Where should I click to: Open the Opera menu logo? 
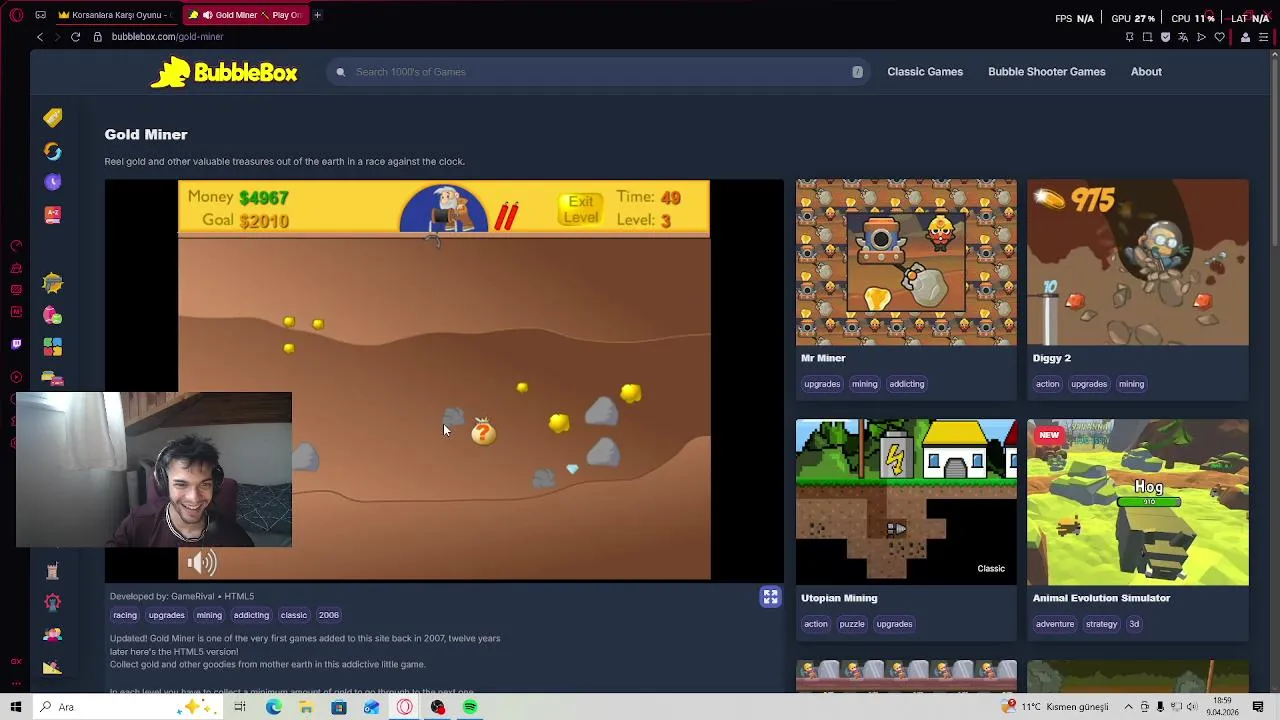click(x=16, y=15)
